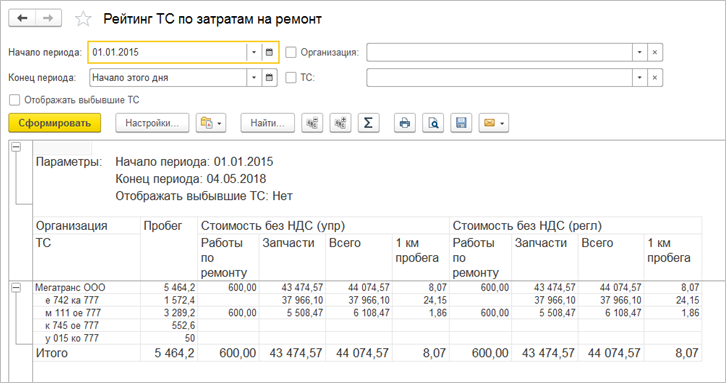
Task: Click the Пробег column header
Action: coord(169,248)
